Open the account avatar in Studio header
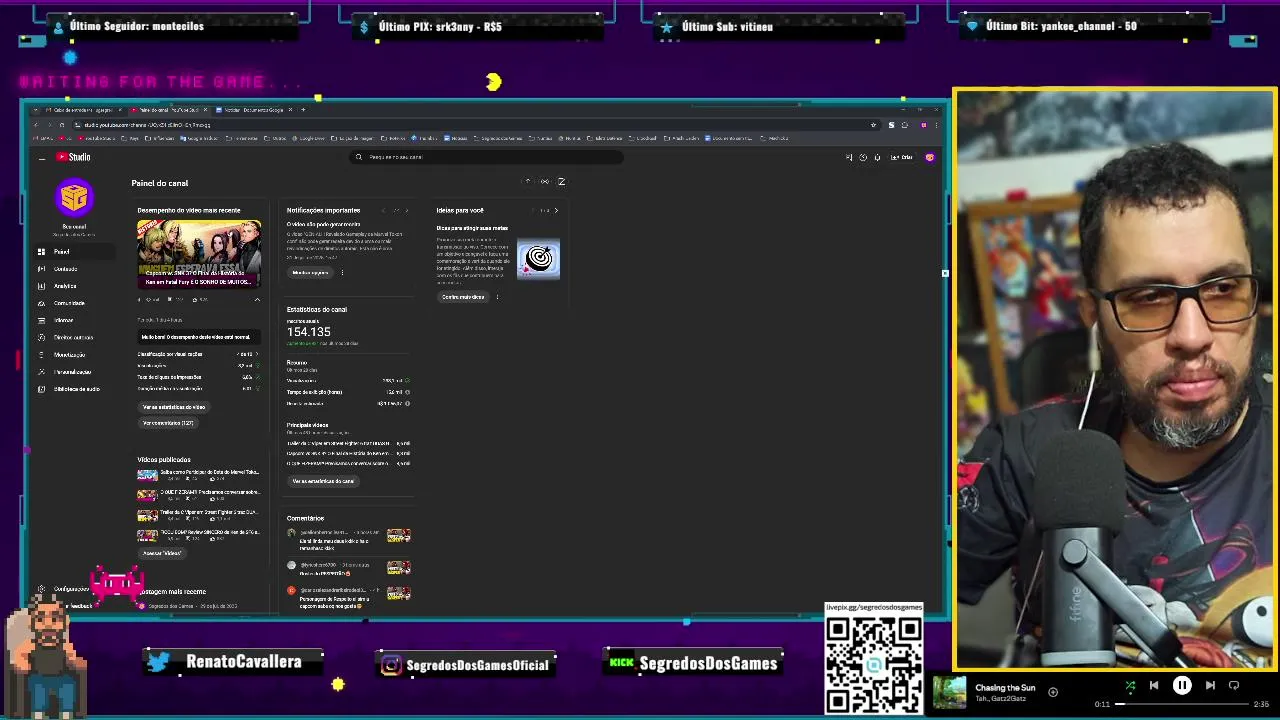Viewport: 1280px width, 720px height. pos(930,157)
